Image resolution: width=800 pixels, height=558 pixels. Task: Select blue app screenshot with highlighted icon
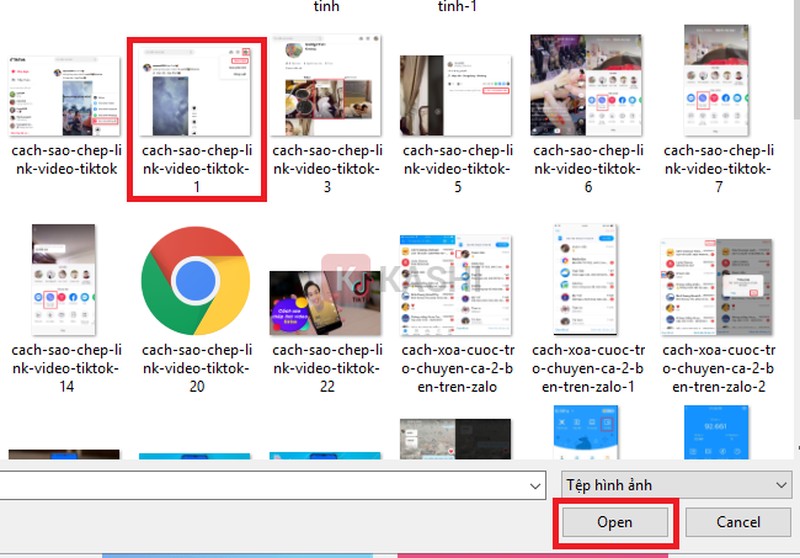[x=586, y=433]
